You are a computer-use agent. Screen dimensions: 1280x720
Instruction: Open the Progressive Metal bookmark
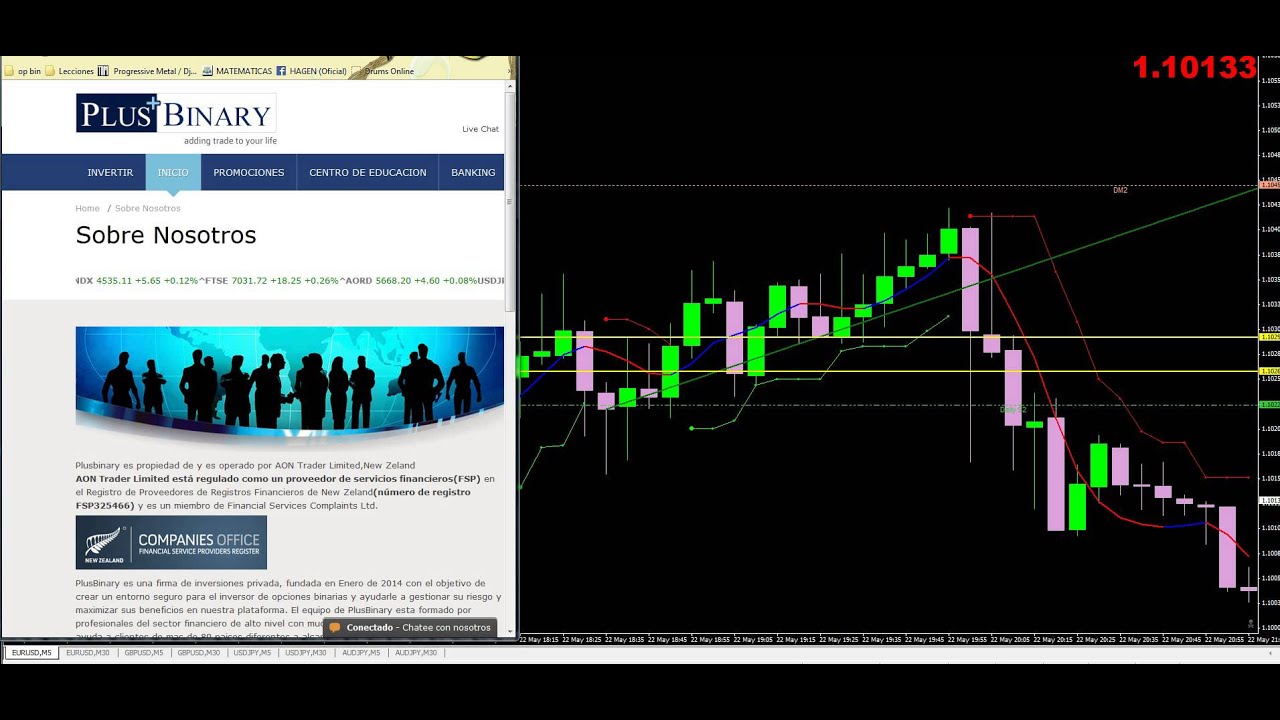point(149,71)
